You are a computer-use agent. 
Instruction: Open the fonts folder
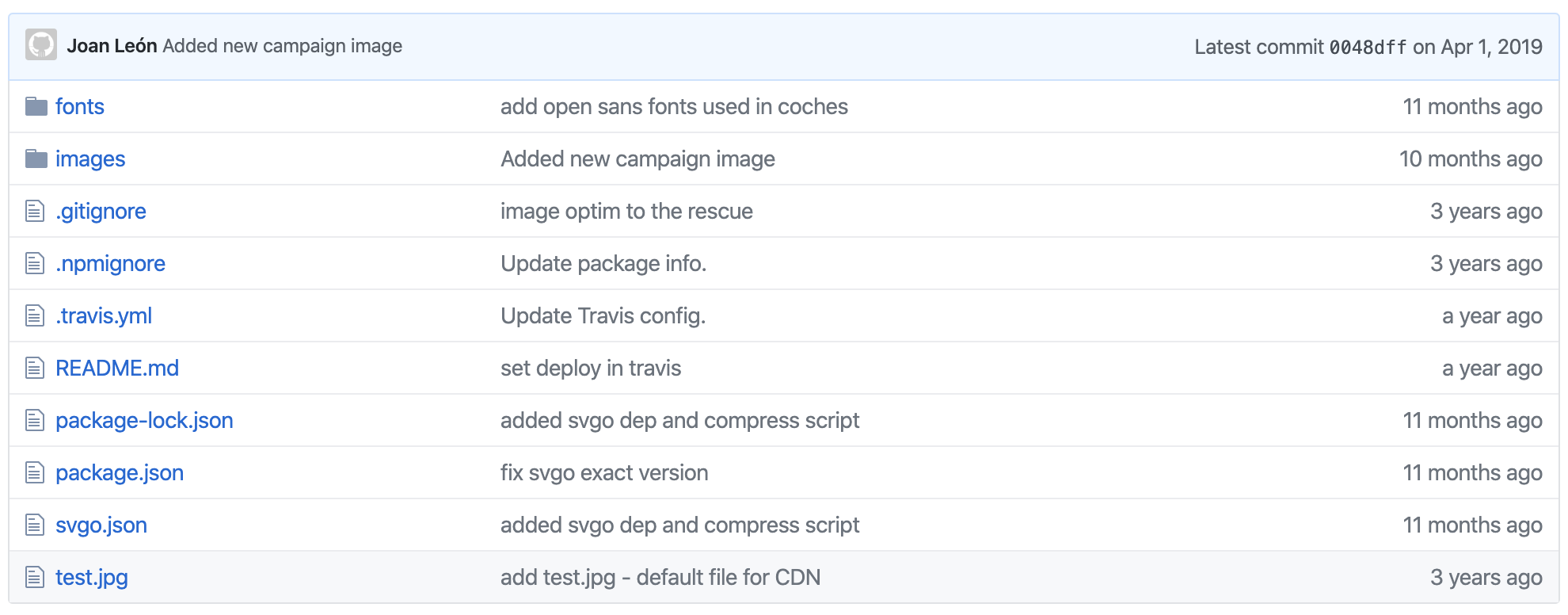tap(80, 106)
